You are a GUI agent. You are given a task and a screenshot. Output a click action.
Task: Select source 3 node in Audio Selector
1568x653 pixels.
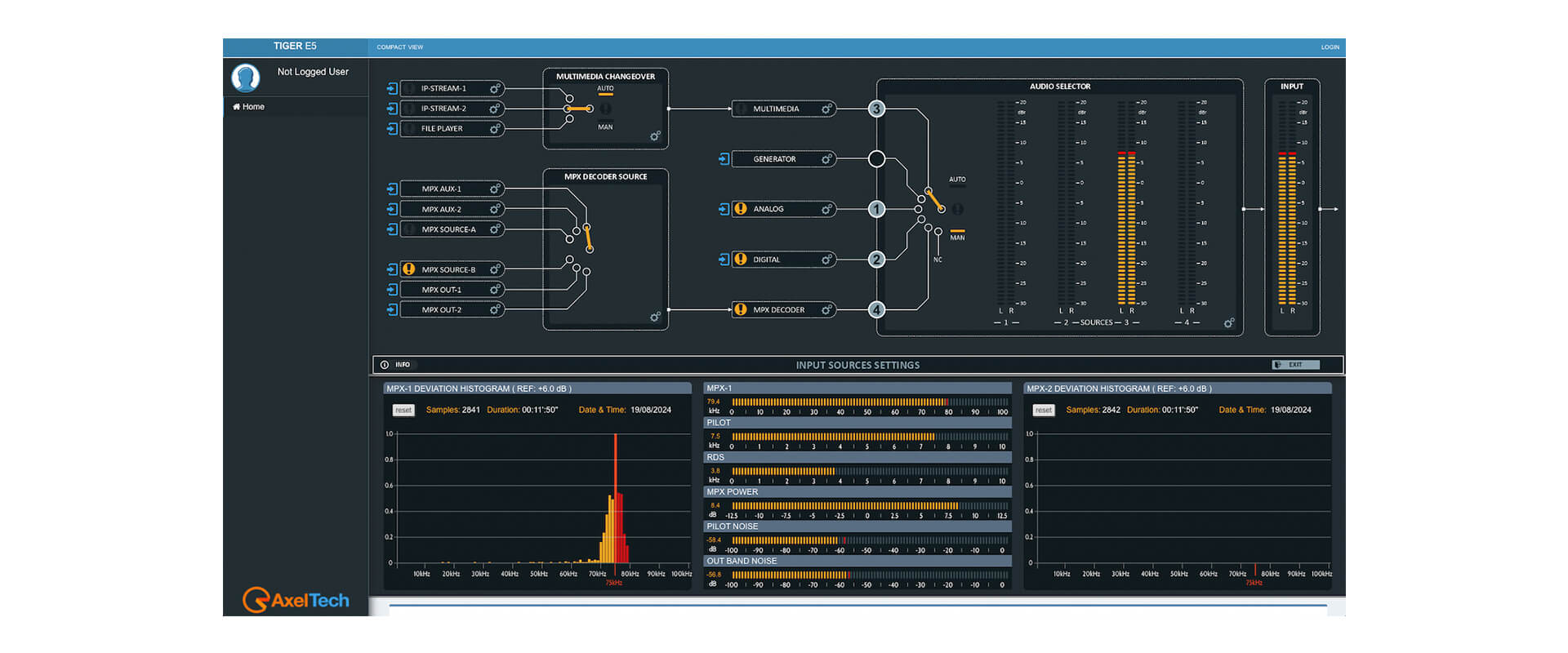pyautogui.click(x=876, y=109)
